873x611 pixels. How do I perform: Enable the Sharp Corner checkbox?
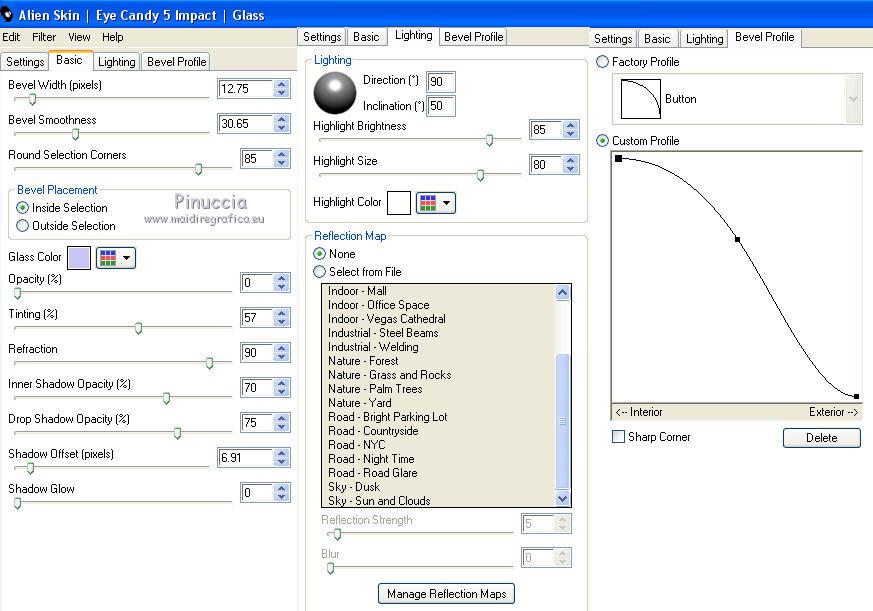(x=618, y=437)
